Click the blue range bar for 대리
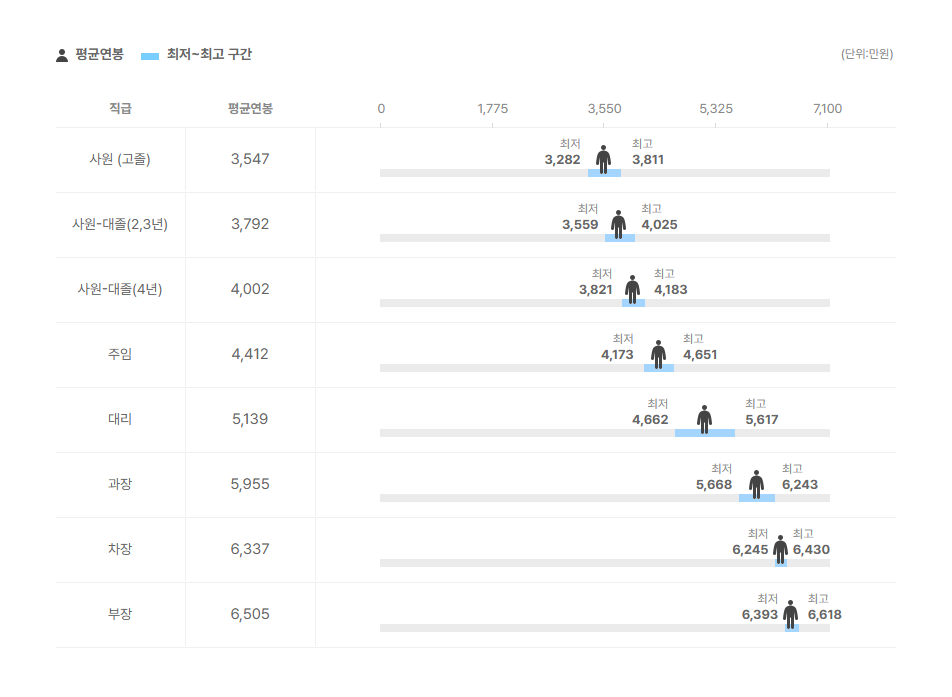Viewport: 952px width, 697px height. click(x=704, y=433)
